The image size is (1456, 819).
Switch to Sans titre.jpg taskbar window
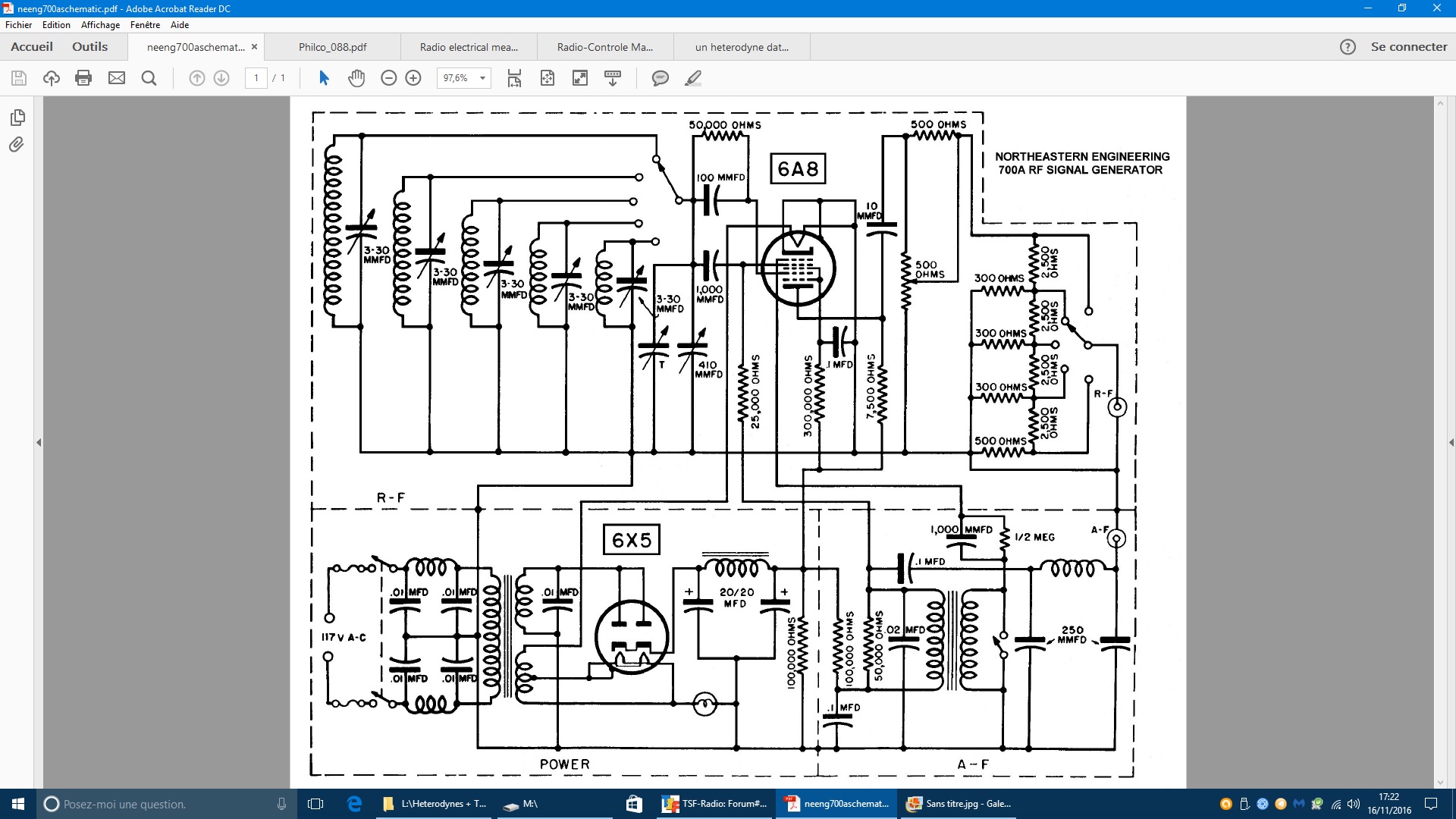(959, 804)
